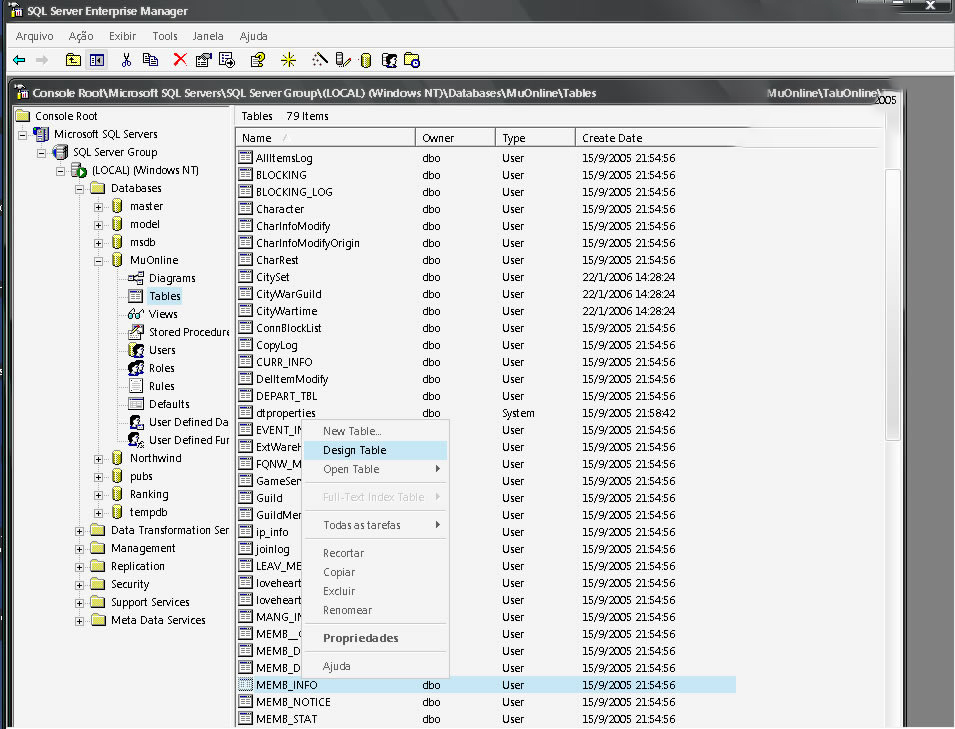Collapse the MuOnline database node

[x=99, y=261]
